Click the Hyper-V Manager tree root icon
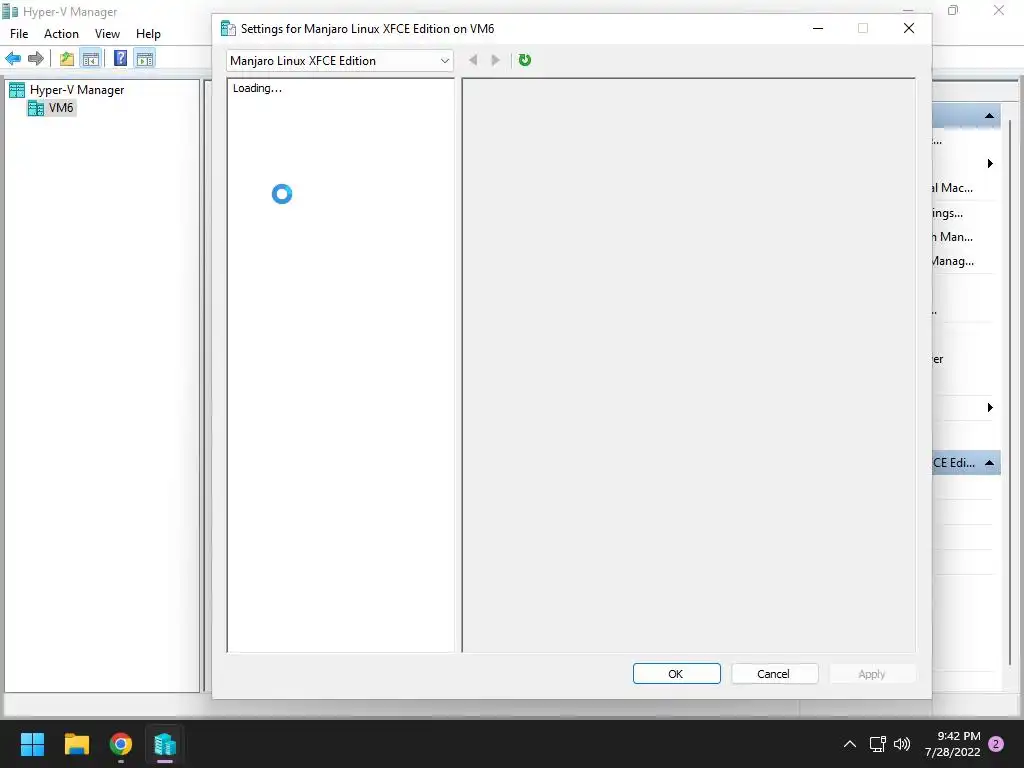Viewport: 1024px width, 768px height. click(17, 90)
